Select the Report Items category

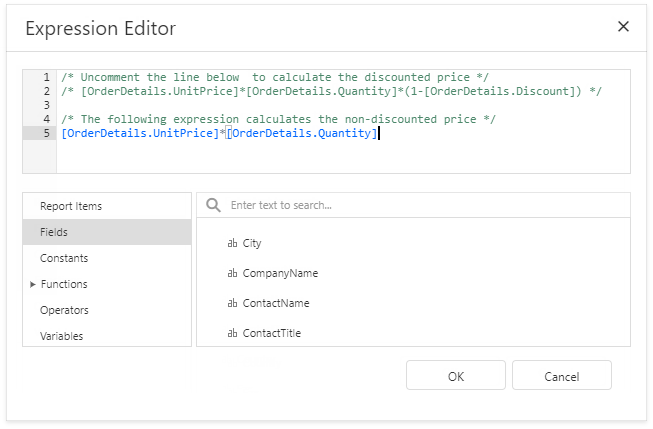pos(71,206)
